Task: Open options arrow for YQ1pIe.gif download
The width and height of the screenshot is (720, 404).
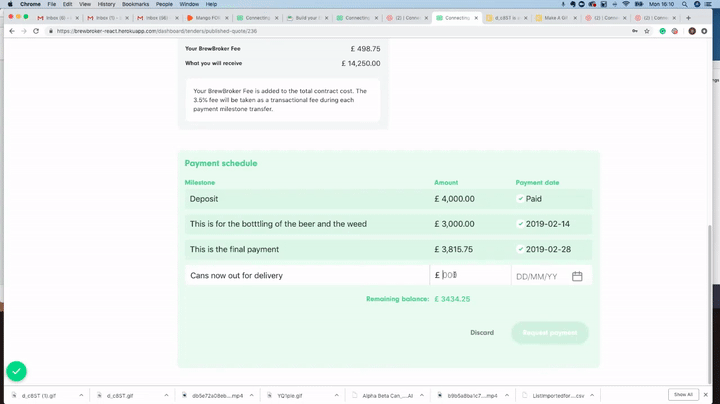Action: coord(339,395)
